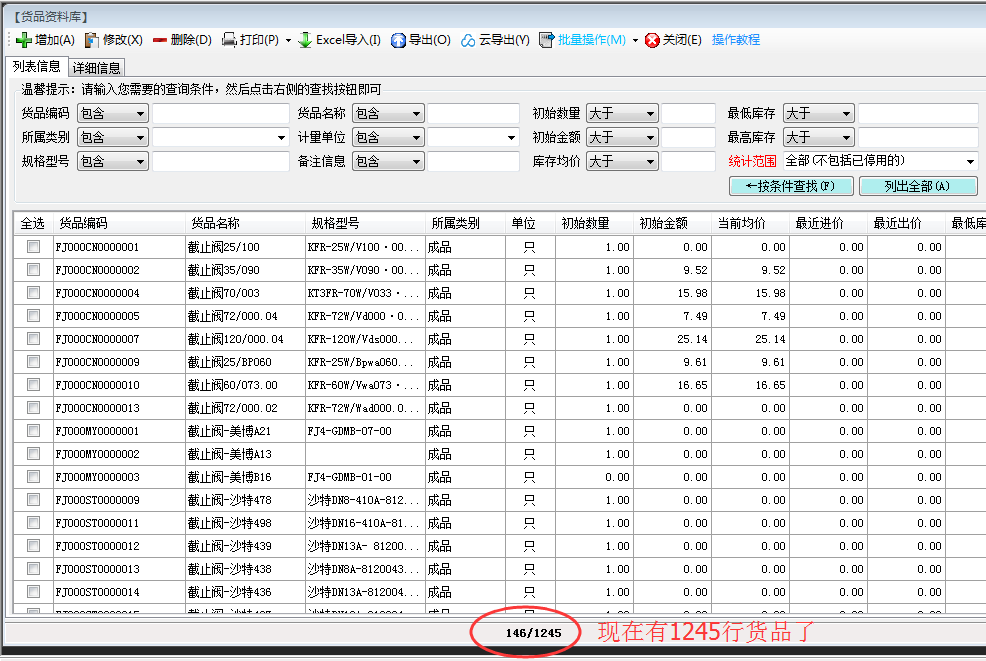Click the 云导出(Y) cloud icon
The image size is (986, 661).
click(468, 40)
